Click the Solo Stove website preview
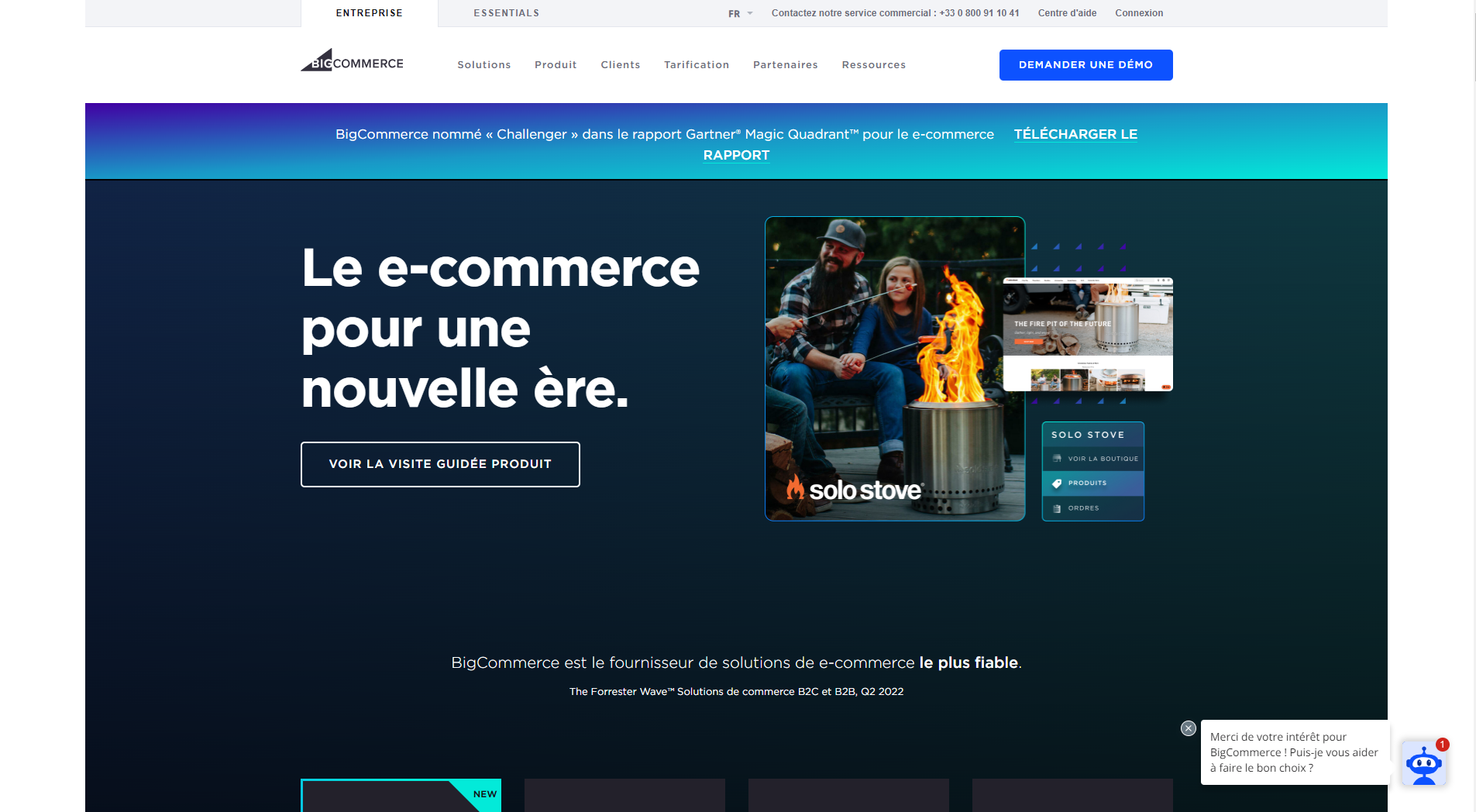The width and height of the screenshot is (1476, 812). [x=1088, y=334]
